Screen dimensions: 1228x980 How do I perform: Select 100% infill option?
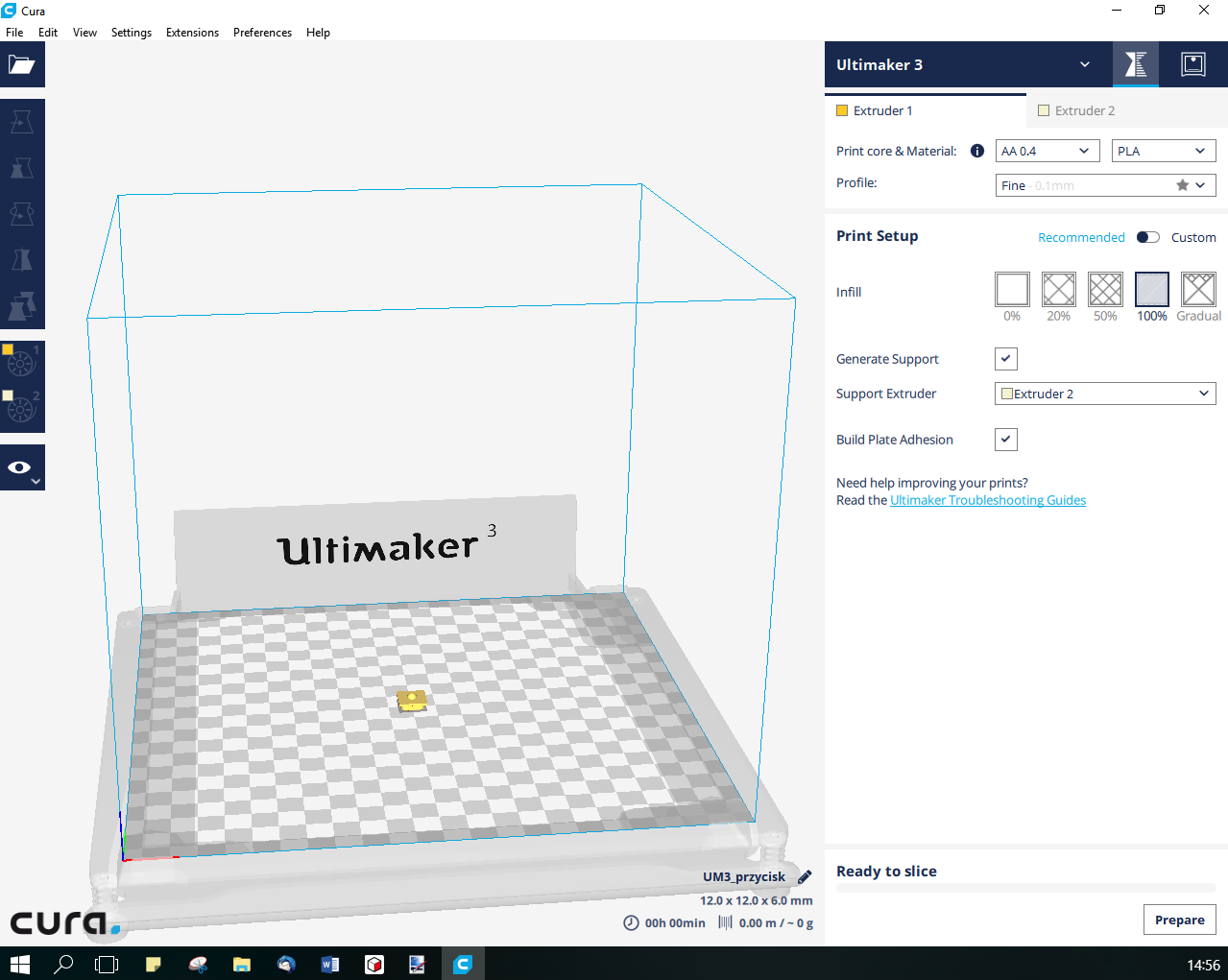[x=1152, y=289]
